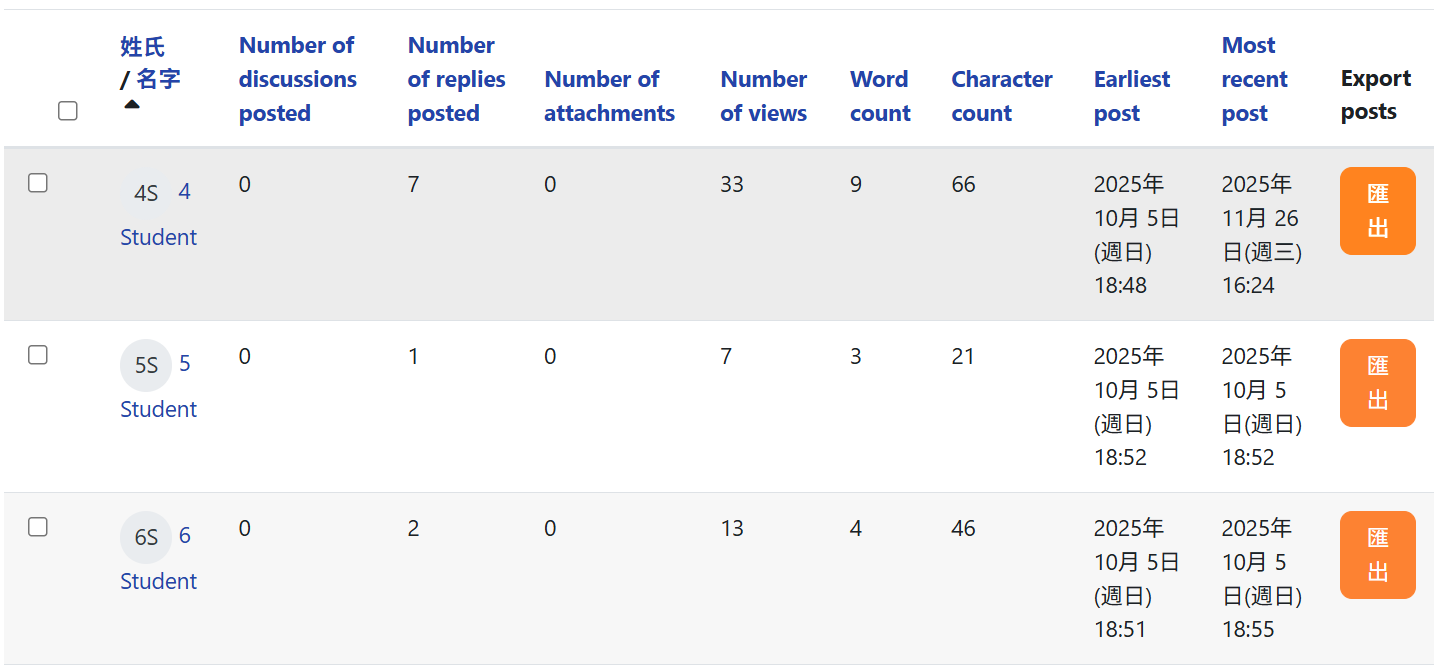
Task: Click the 5S user avatar icon
Action: (146, 365)
